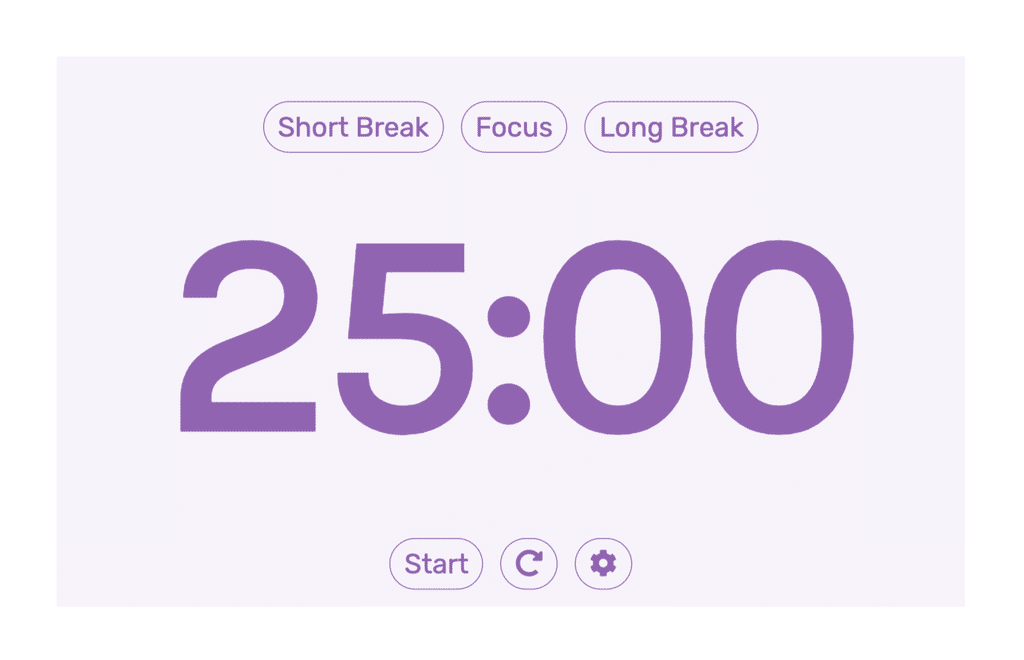The width and height of the screenshot is (1024, 660).
Task: Click the circular arrow reset icon
Action: (529, 563)
